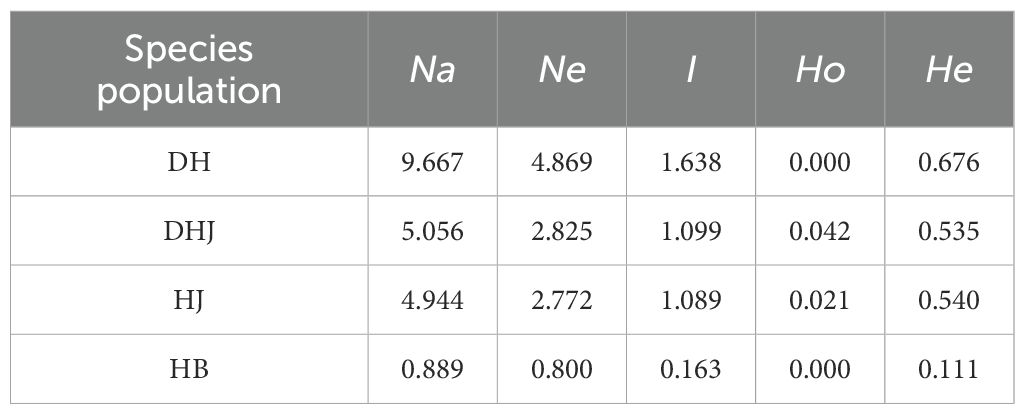Click the I value 1.099 cell
Screen dimensions: 1025x414
point(690,231)
